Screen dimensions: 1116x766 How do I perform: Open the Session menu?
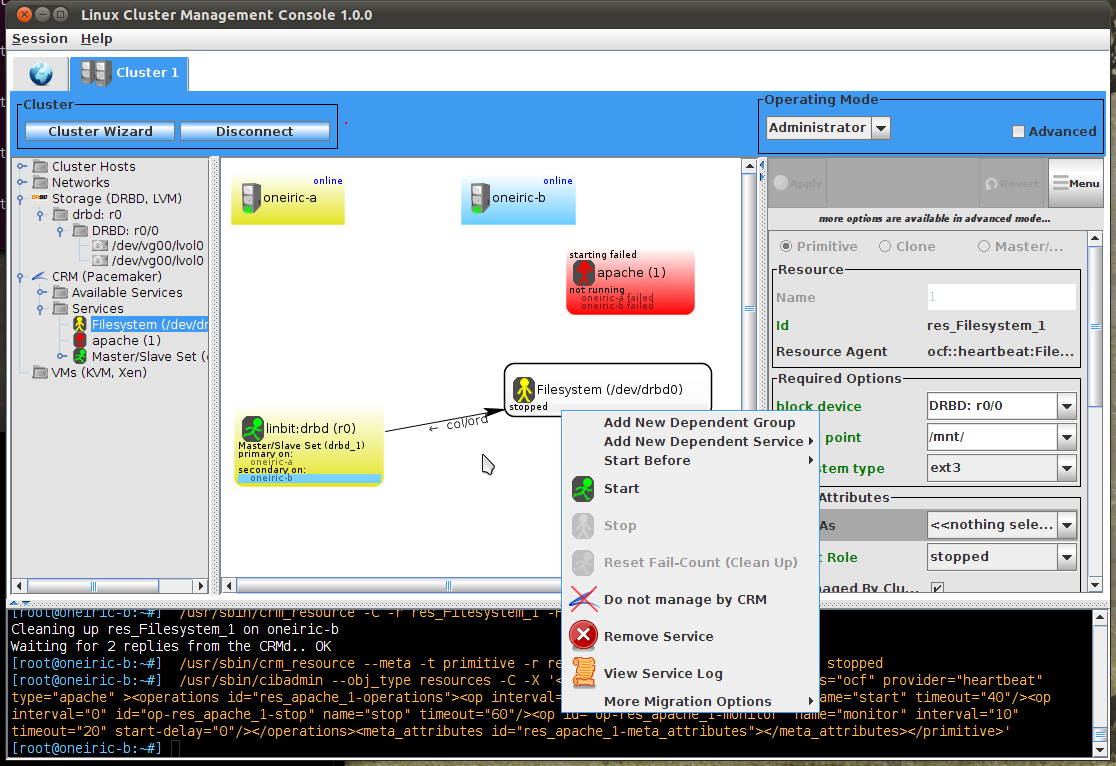tap(39, 38)
